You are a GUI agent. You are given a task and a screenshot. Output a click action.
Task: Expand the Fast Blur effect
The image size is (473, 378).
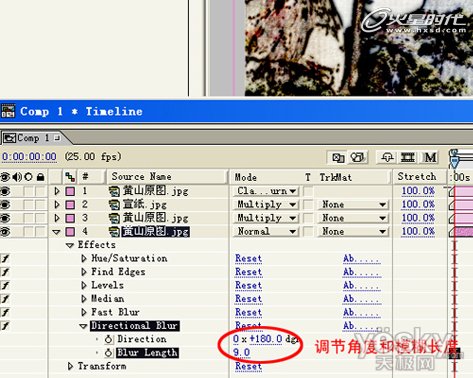click(84, 312)
